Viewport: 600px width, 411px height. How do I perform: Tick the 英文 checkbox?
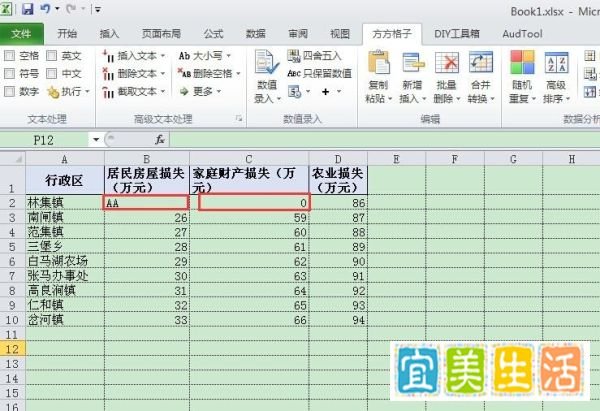click(x=51, y=56)
